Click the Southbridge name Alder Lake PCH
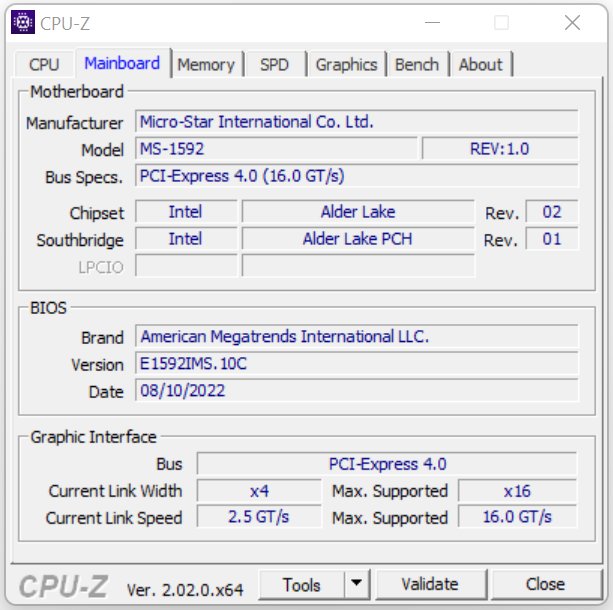 [358, 239]
